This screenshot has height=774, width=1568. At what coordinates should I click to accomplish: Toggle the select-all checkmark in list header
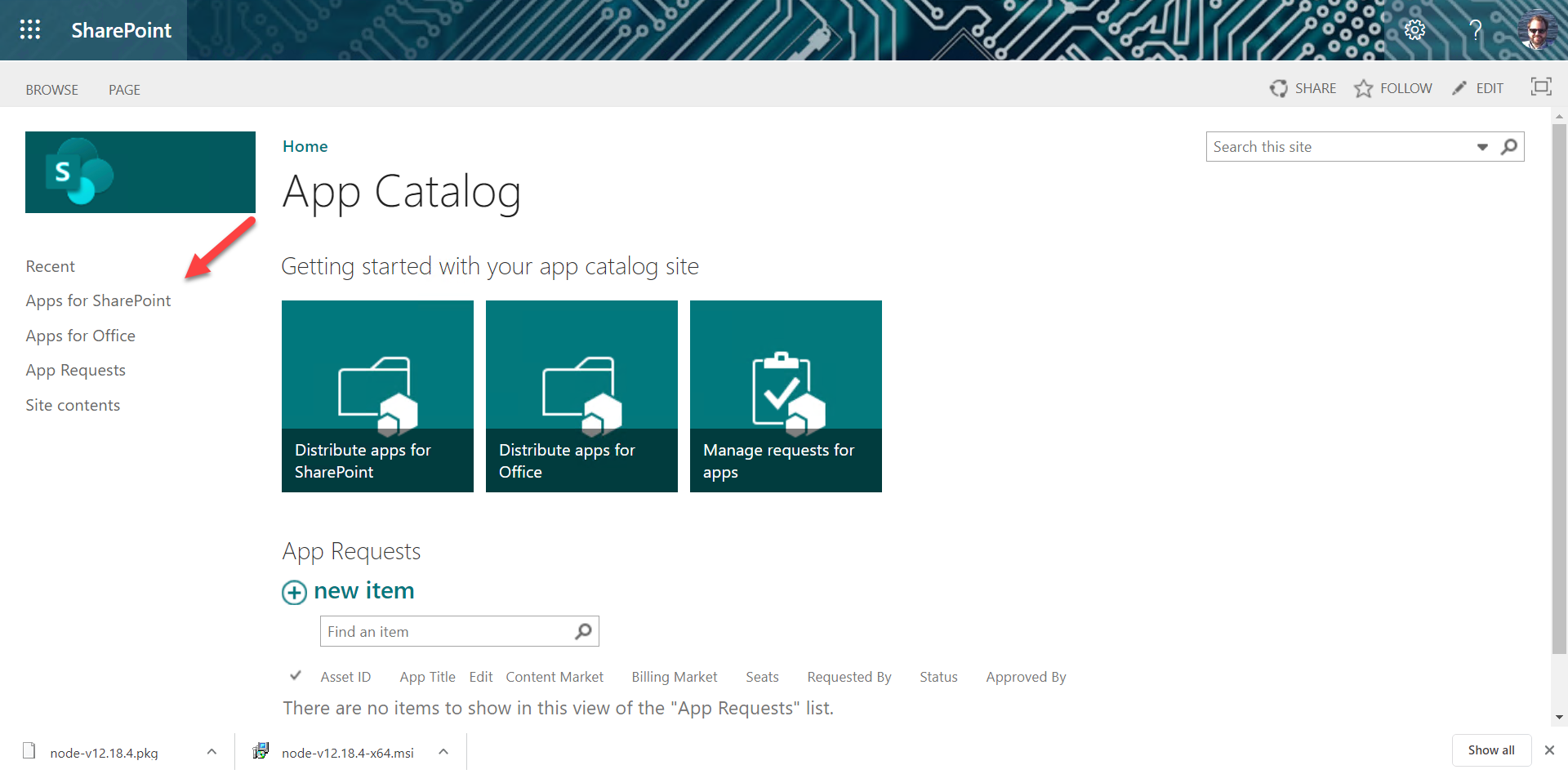pos(296,675)
